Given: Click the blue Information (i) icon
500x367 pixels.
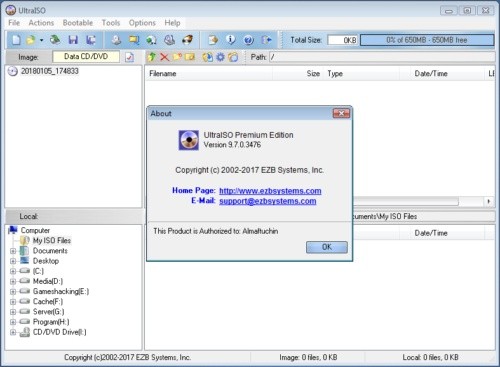Looking at the screenshot, I should (231, 40).
